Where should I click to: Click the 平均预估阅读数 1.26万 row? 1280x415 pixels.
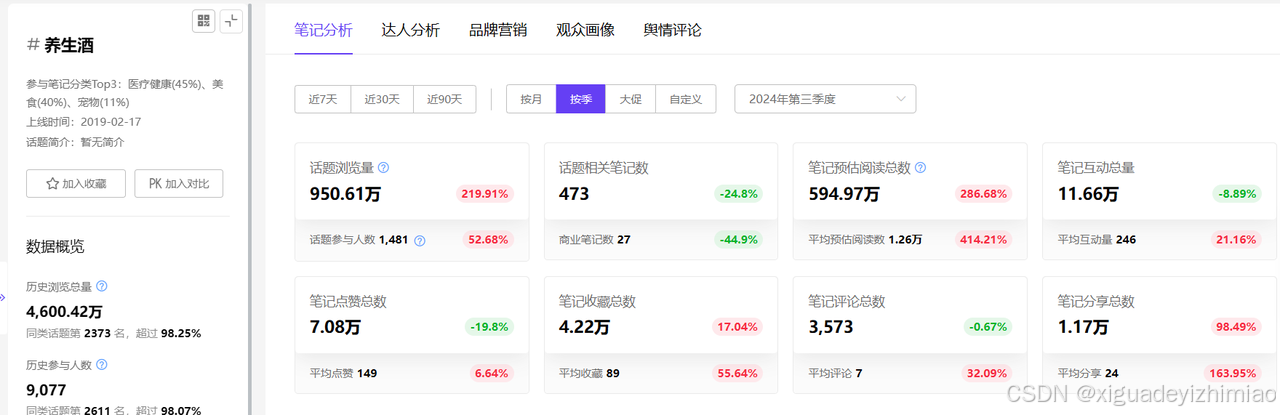click(x=865, y=240)
